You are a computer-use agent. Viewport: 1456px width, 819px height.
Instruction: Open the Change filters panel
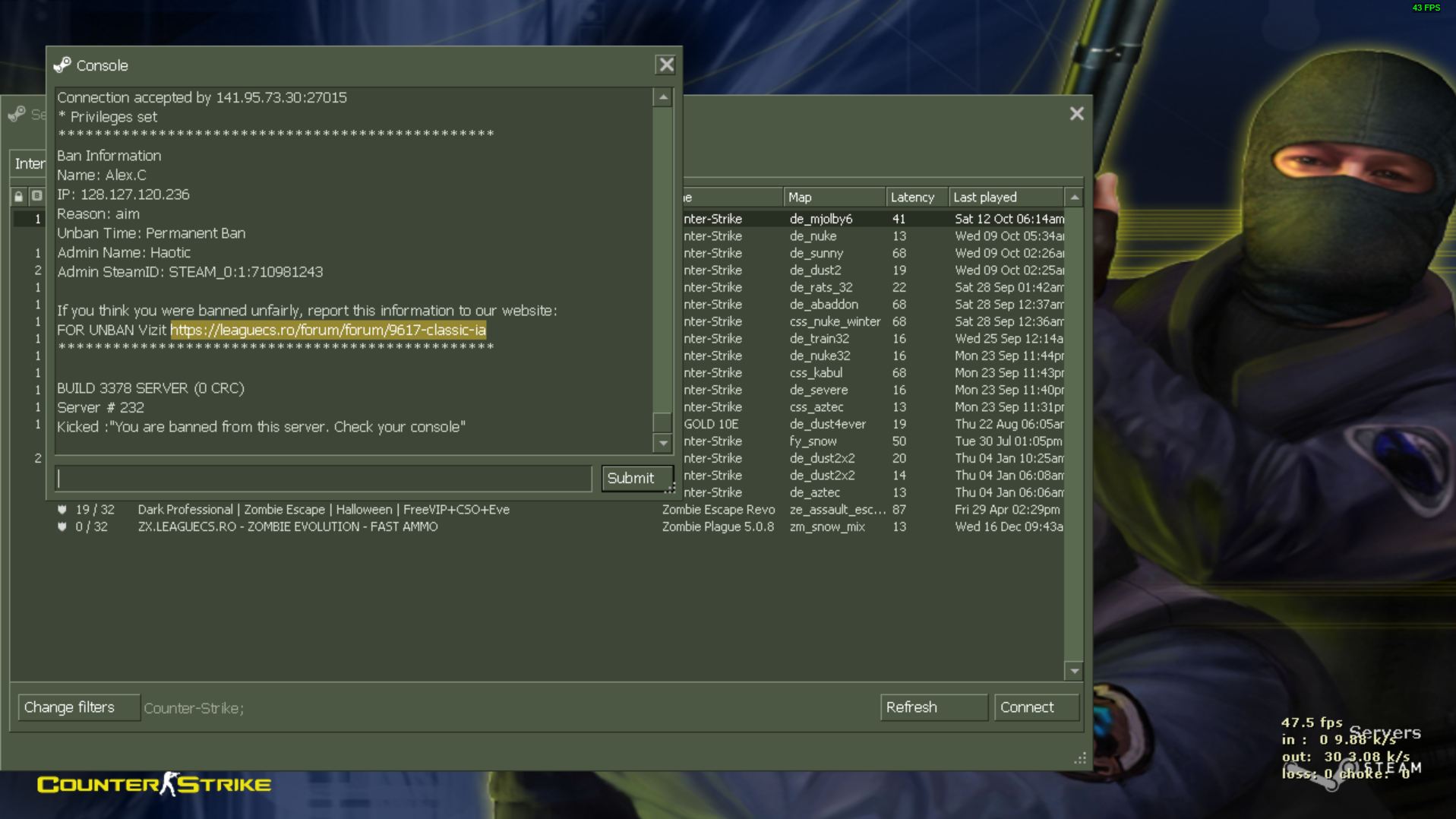(x=78, y=707)
